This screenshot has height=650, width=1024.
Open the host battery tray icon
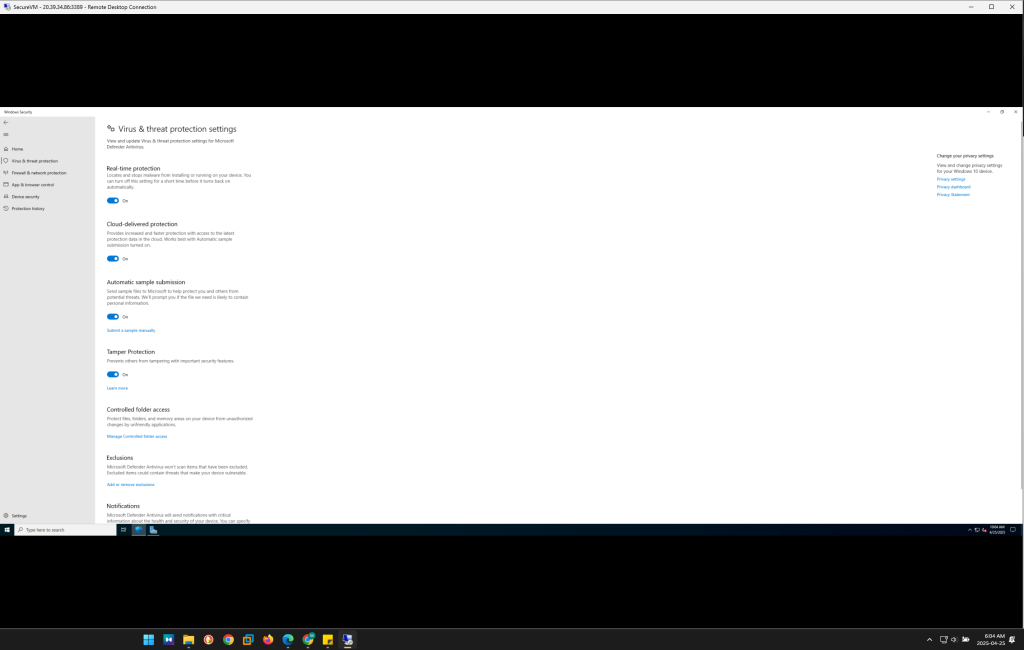pos(966,640)
